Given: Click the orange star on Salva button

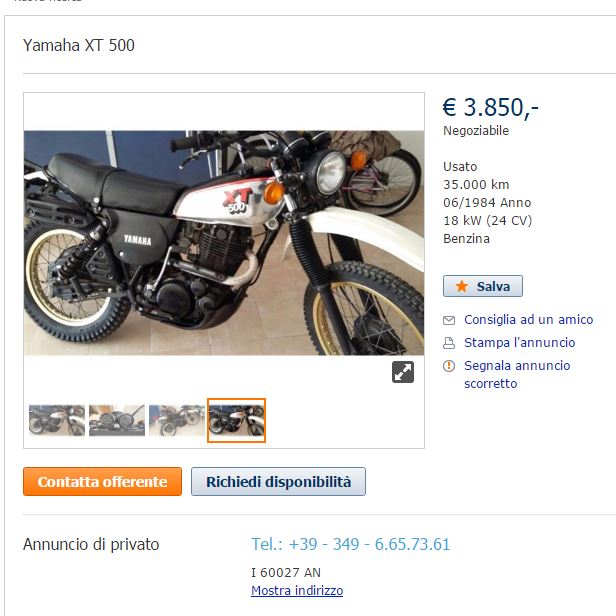Looking at the screenshot, I should [x=462, y=286].
